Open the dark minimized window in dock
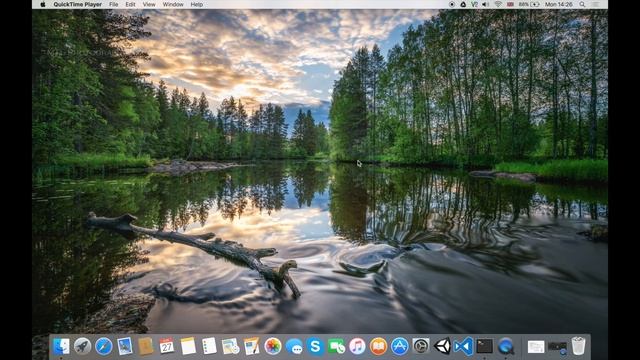 pyautogui.click(x=557, y=347)
